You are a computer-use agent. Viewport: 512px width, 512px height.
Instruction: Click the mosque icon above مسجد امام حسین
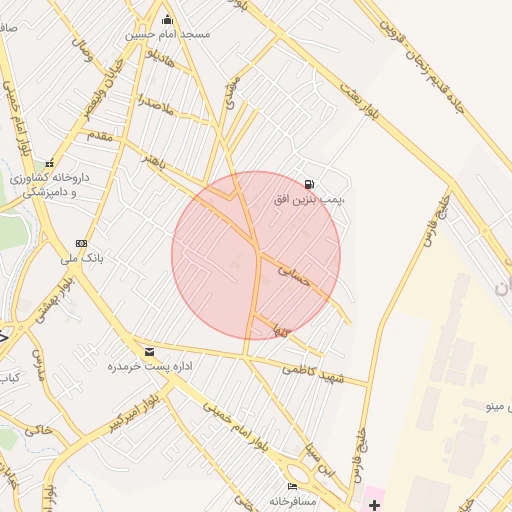167,20
